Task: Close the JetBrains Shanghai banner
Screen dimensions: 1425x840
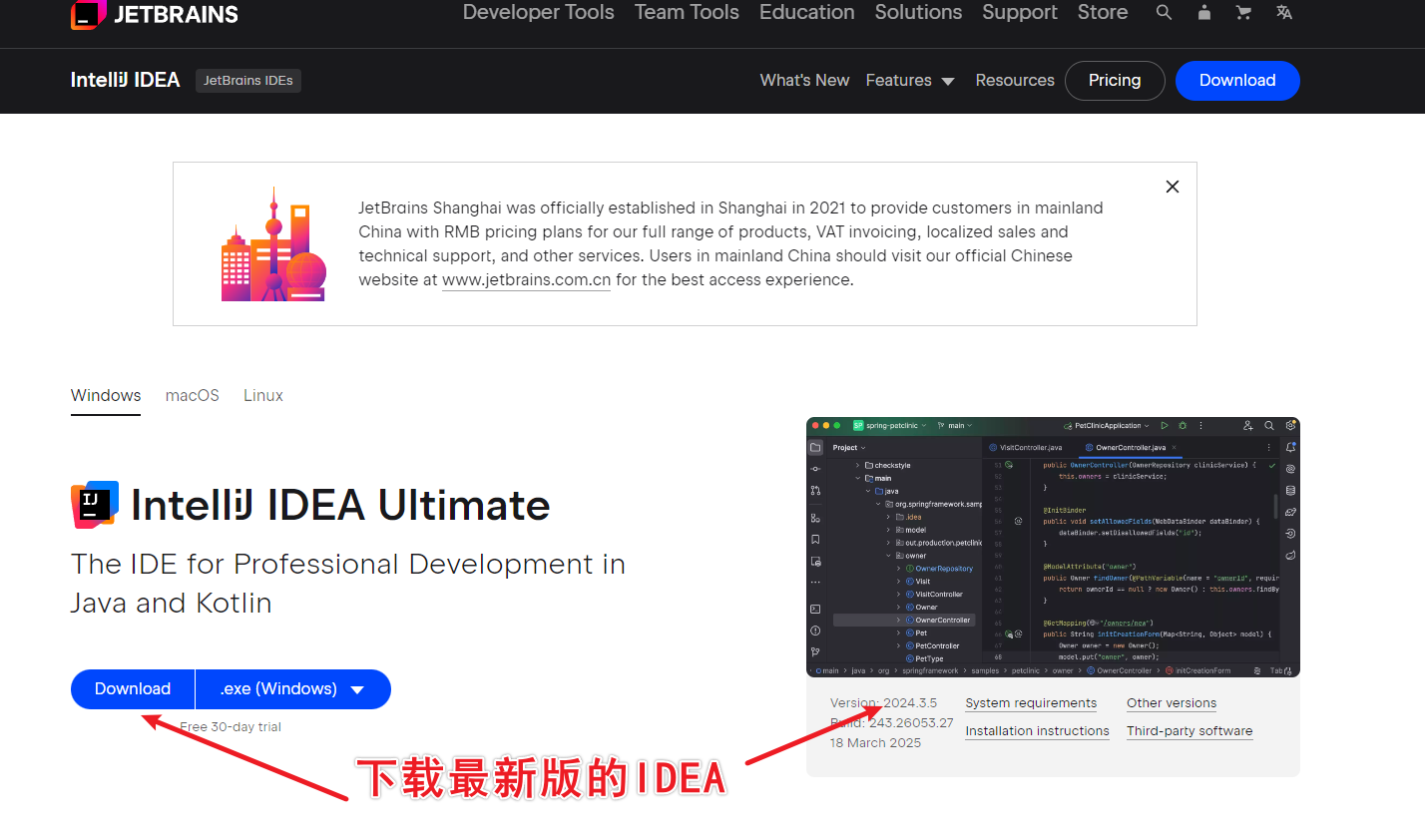Action: pyautogui.click(x=1173, y=187)
